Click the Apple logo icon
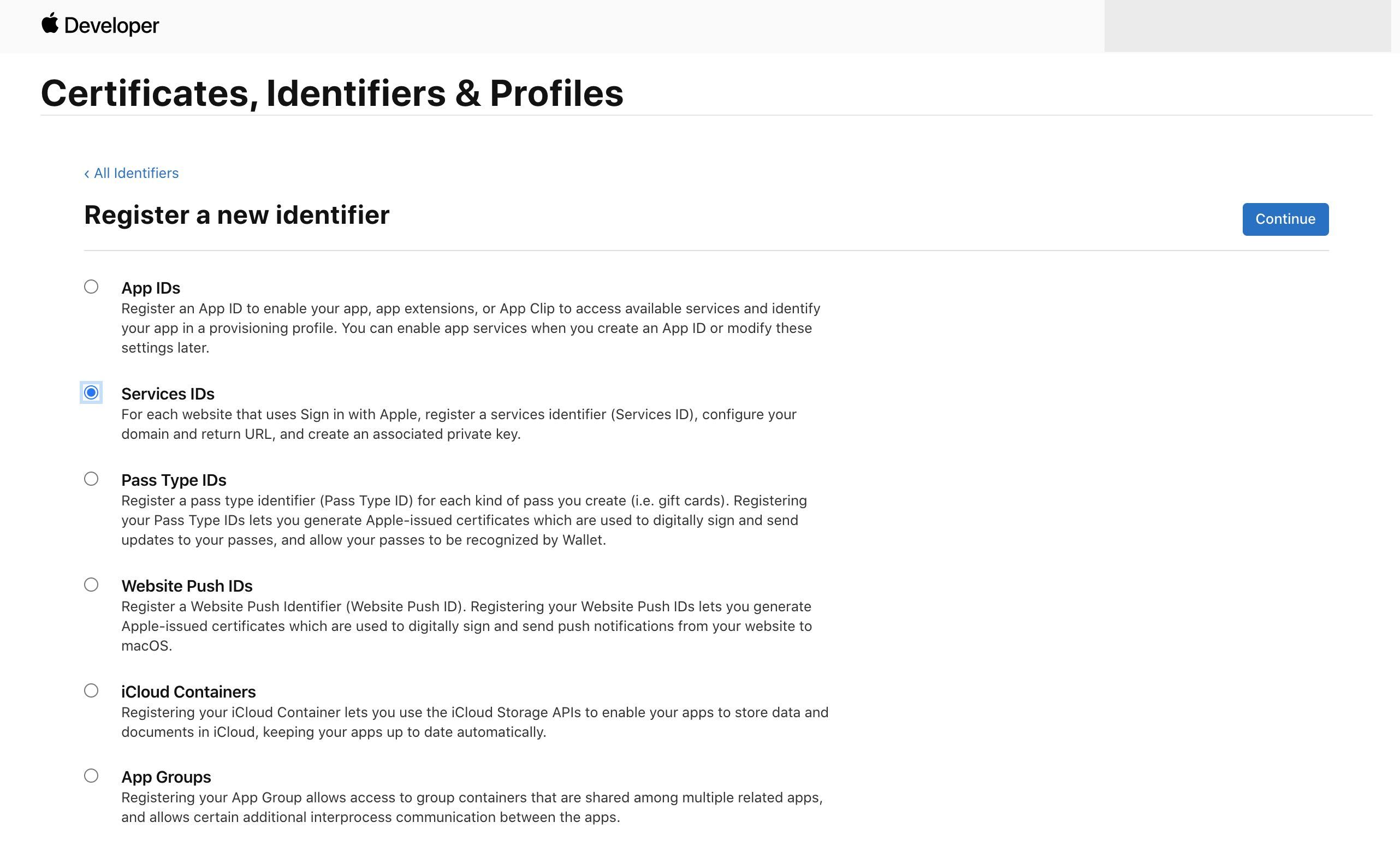 [50, 23]
